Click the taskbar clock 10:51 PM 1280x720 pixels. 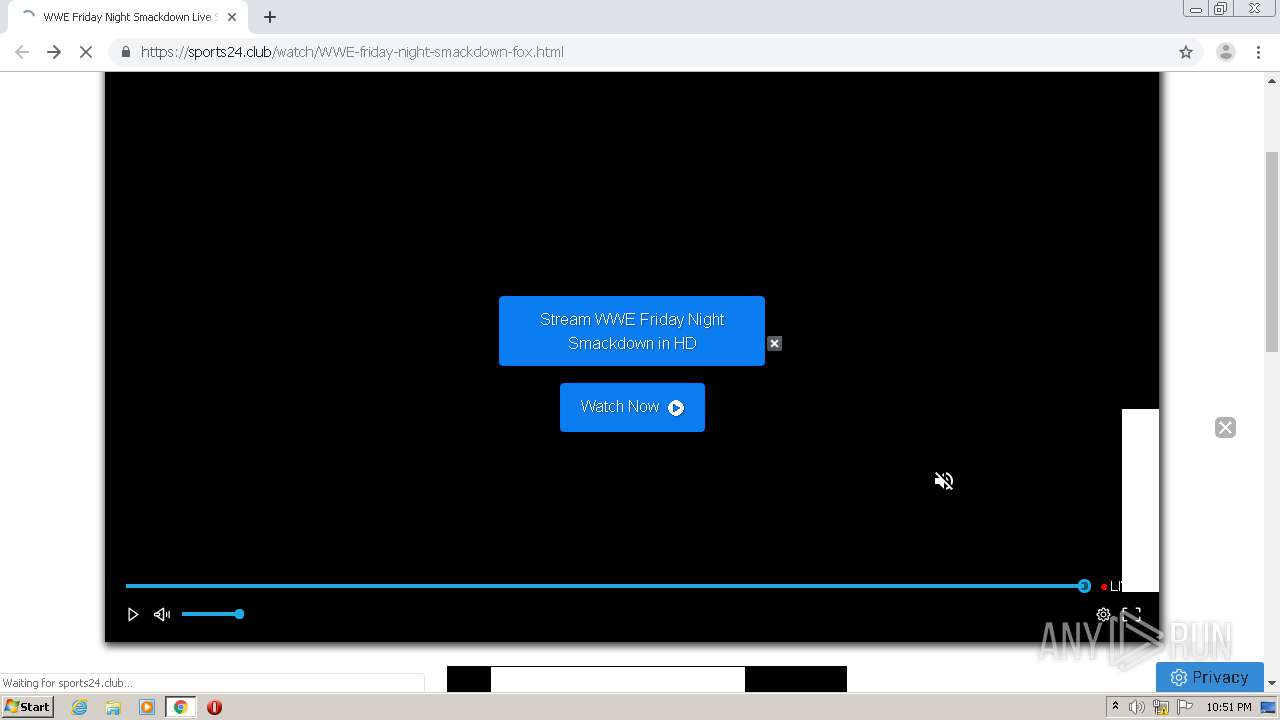pos(1229,707)
